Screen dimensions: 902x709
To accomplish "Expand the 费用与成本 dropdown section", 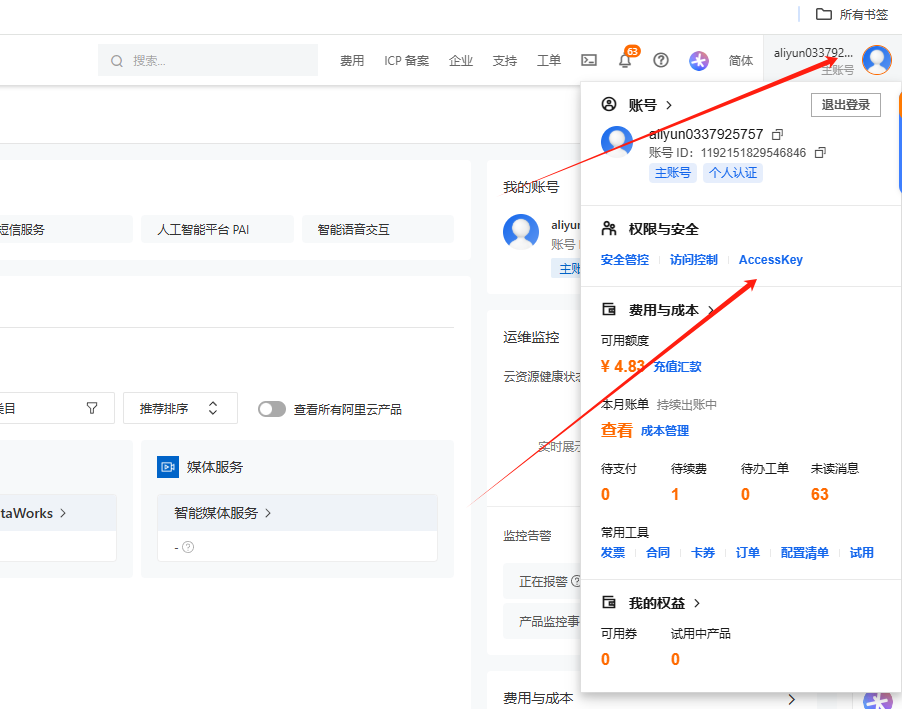I will (x=711, y=310).
